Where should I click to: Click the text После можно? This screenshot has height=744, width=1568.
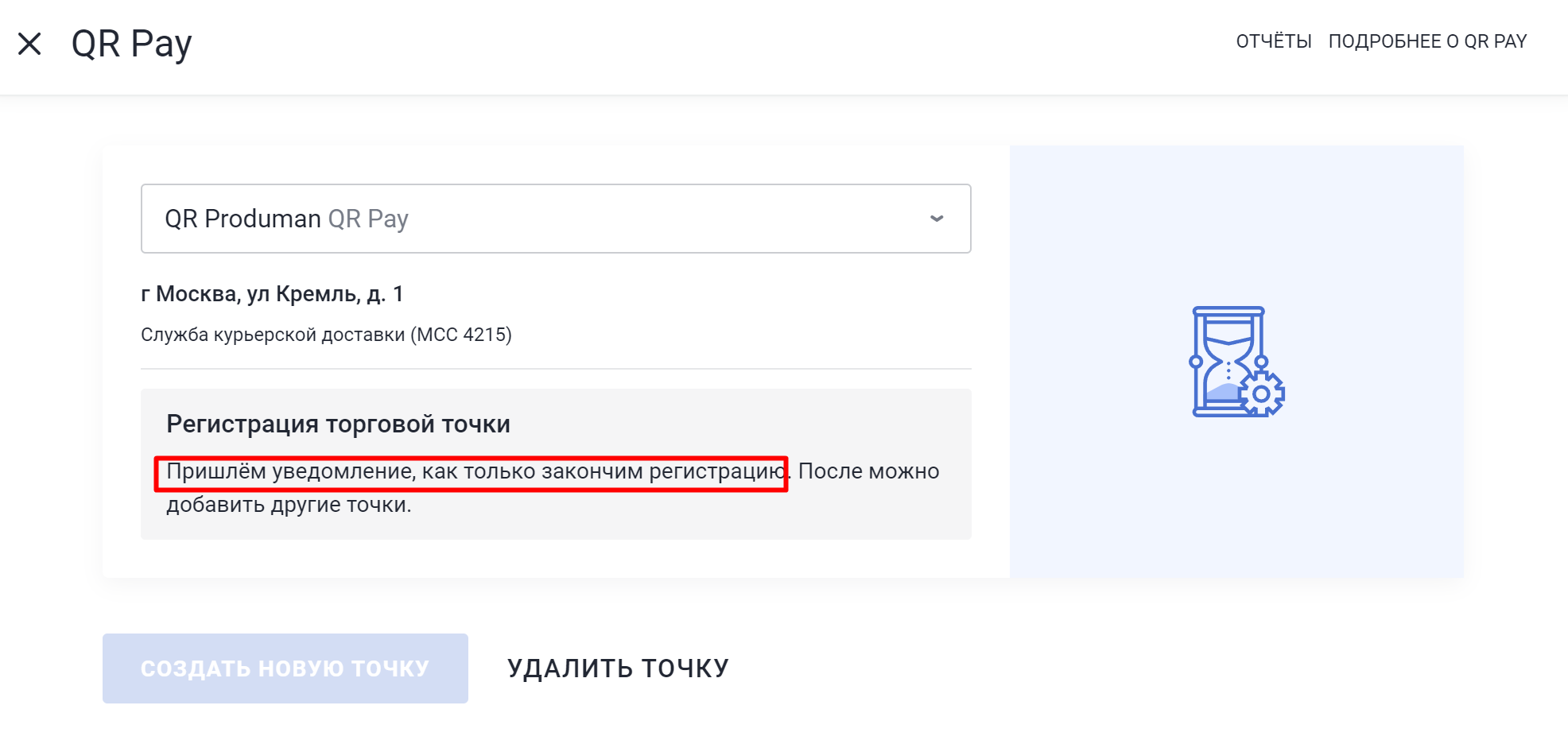coord(868,471)
